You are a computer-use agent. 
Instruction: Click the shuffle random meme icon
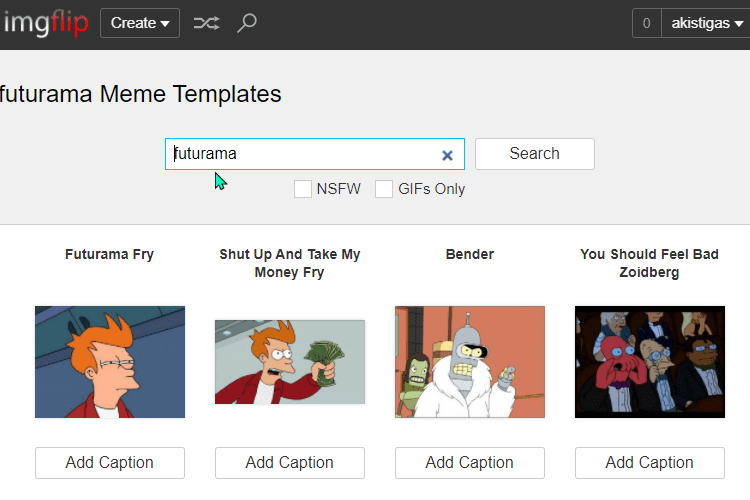206,23
